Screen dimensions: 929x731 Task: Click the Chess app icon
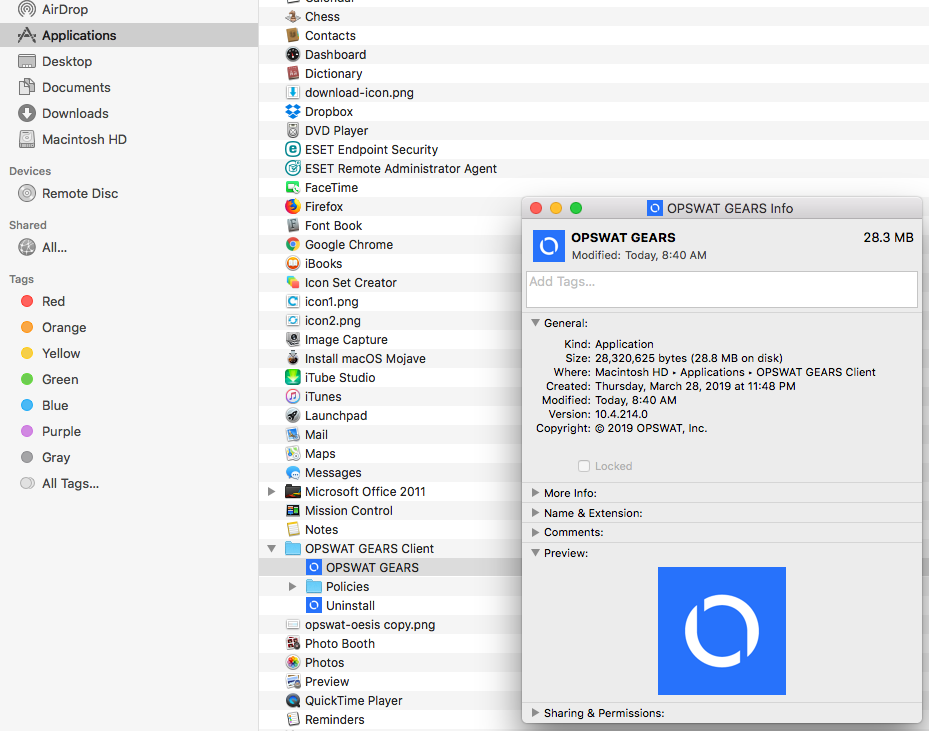point(293,17)
